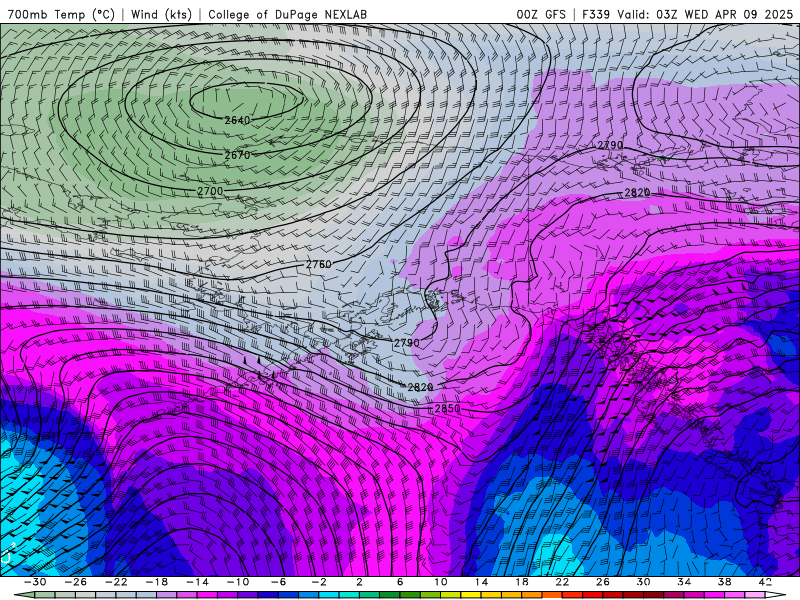The image size is (800, 600).
Task: Click the 34 value on the temperature scale
Action: tap(684, 582)
